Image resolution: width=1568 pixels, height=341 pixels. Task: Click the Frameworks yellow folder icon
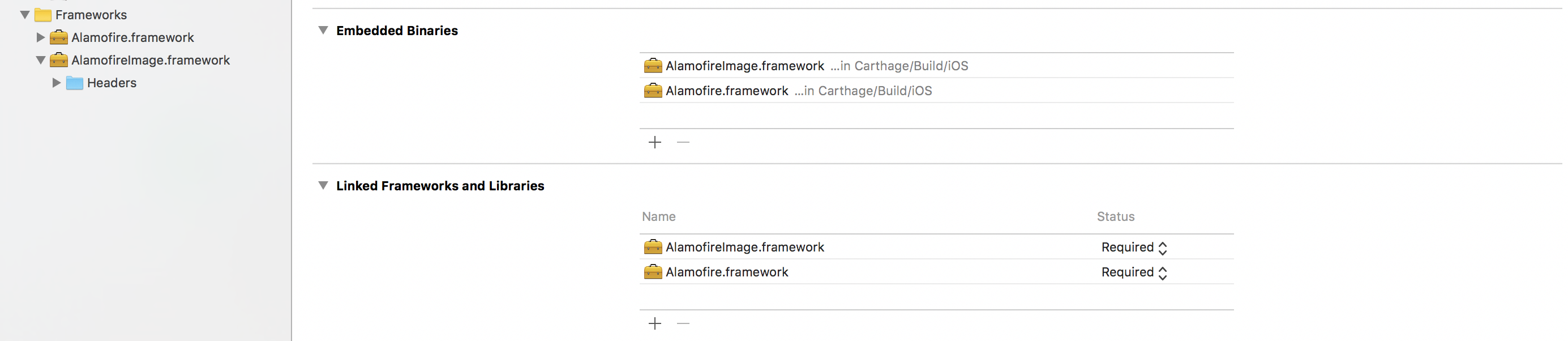42,15
